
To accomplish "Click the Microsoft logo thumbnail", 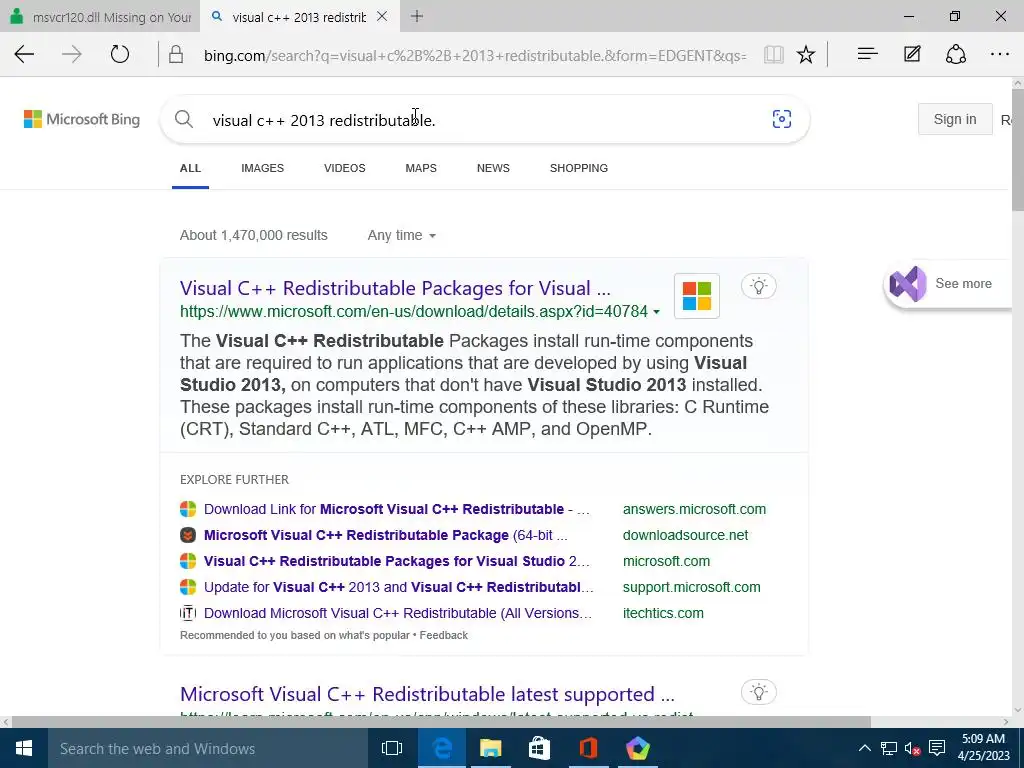I will tap(697, 296).
